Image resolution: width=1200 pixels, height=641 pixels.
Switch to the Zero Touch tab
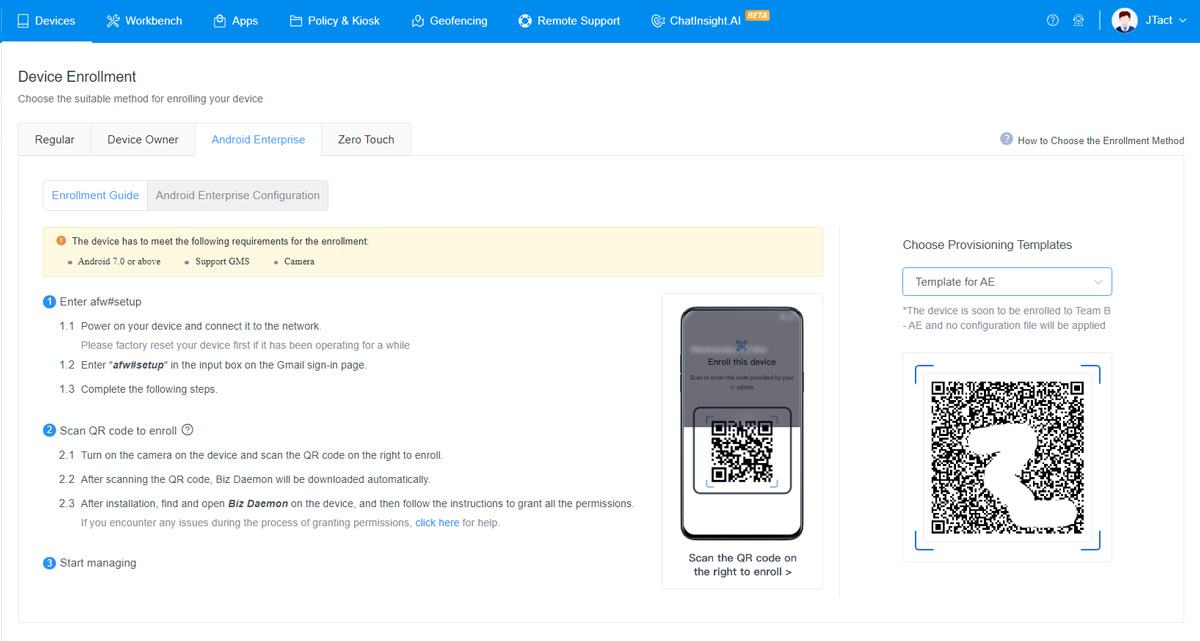click(366, 140)
